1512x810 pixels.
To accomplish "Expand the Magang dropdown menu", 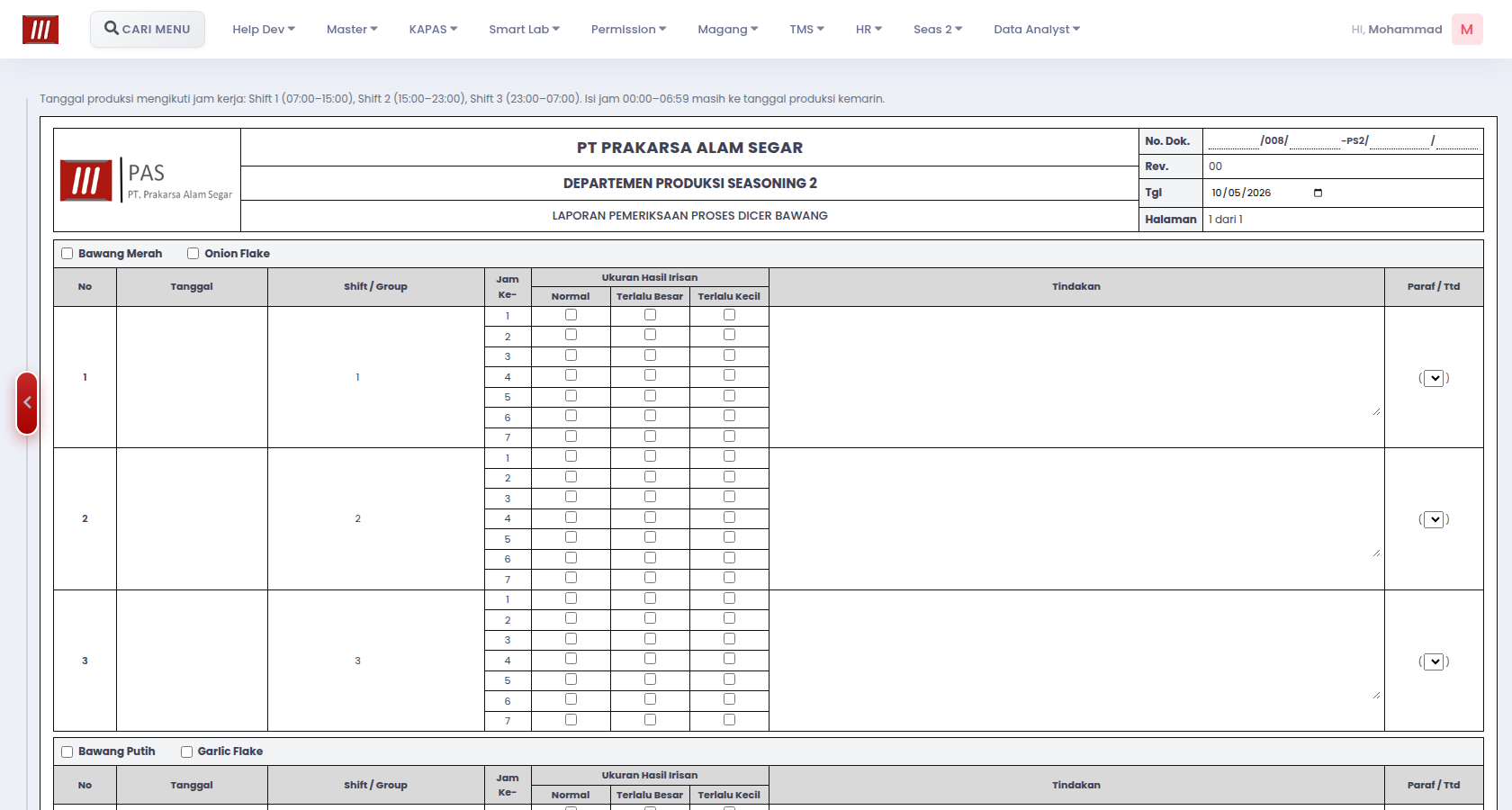I will pos(727,30).
